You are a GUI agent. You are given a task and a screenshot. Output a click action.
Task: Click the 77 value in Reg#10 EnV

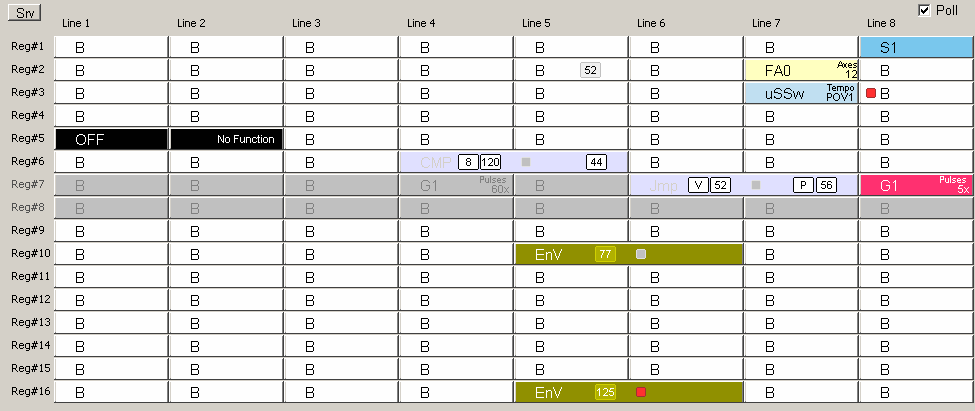click(x=605, y=254)
